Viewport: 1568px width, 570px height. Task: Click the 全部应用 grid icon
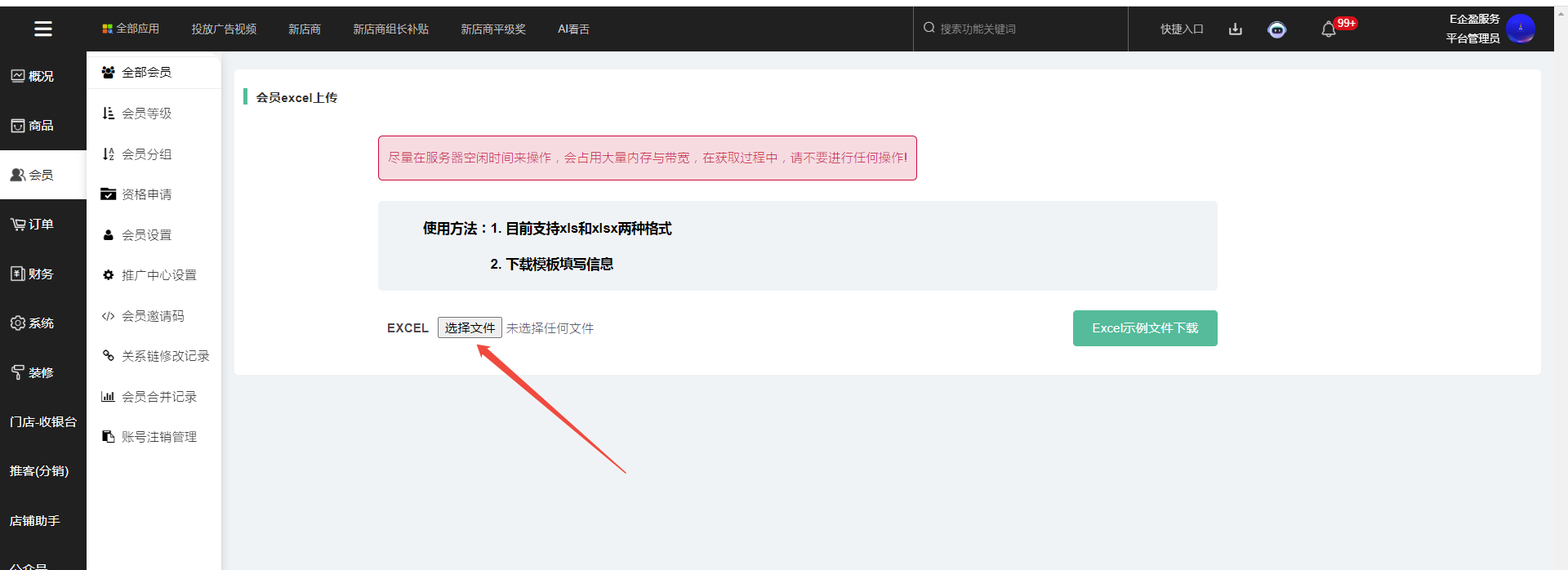click(x=107, y=29)
